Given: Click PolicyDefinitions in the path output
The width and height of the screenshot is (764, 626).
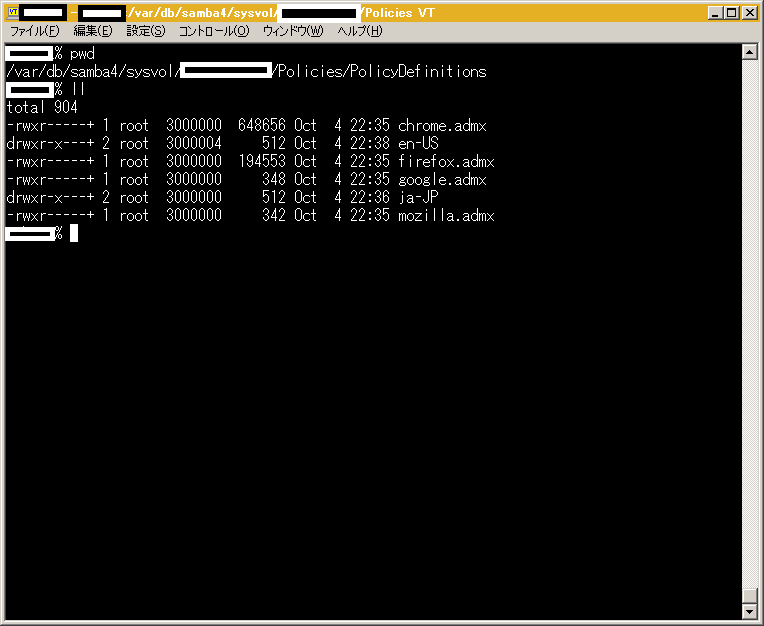Looking at the screenshot, I should coord(418,72).
